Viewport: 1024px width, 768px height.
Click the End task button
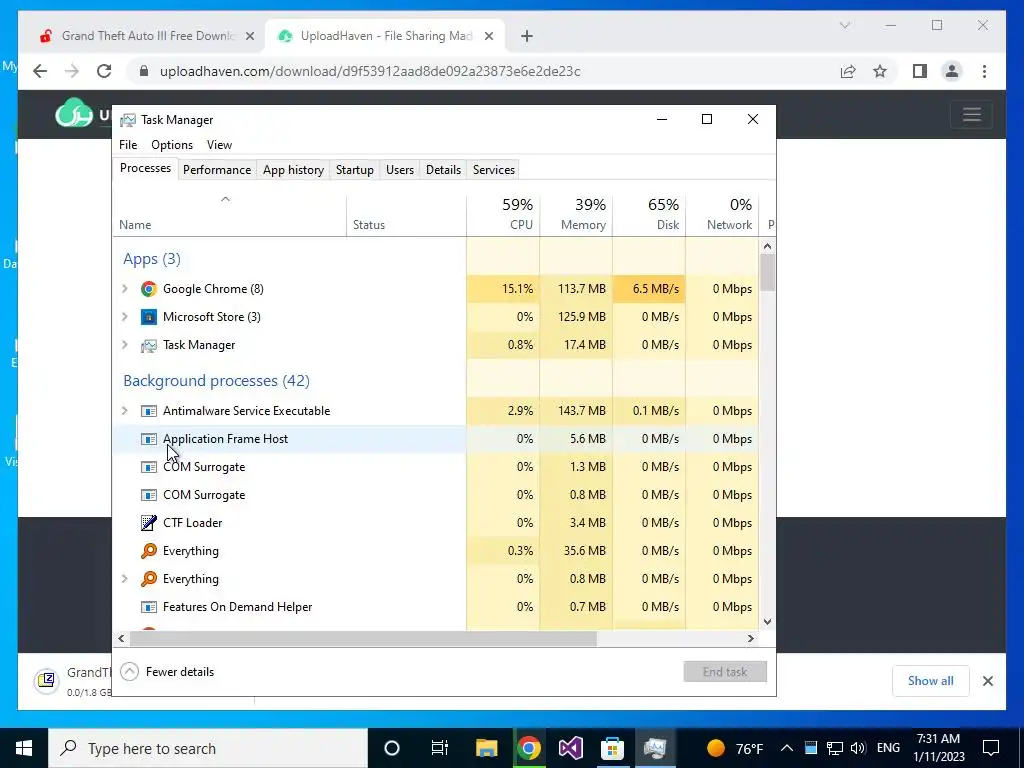coord(725,671)
